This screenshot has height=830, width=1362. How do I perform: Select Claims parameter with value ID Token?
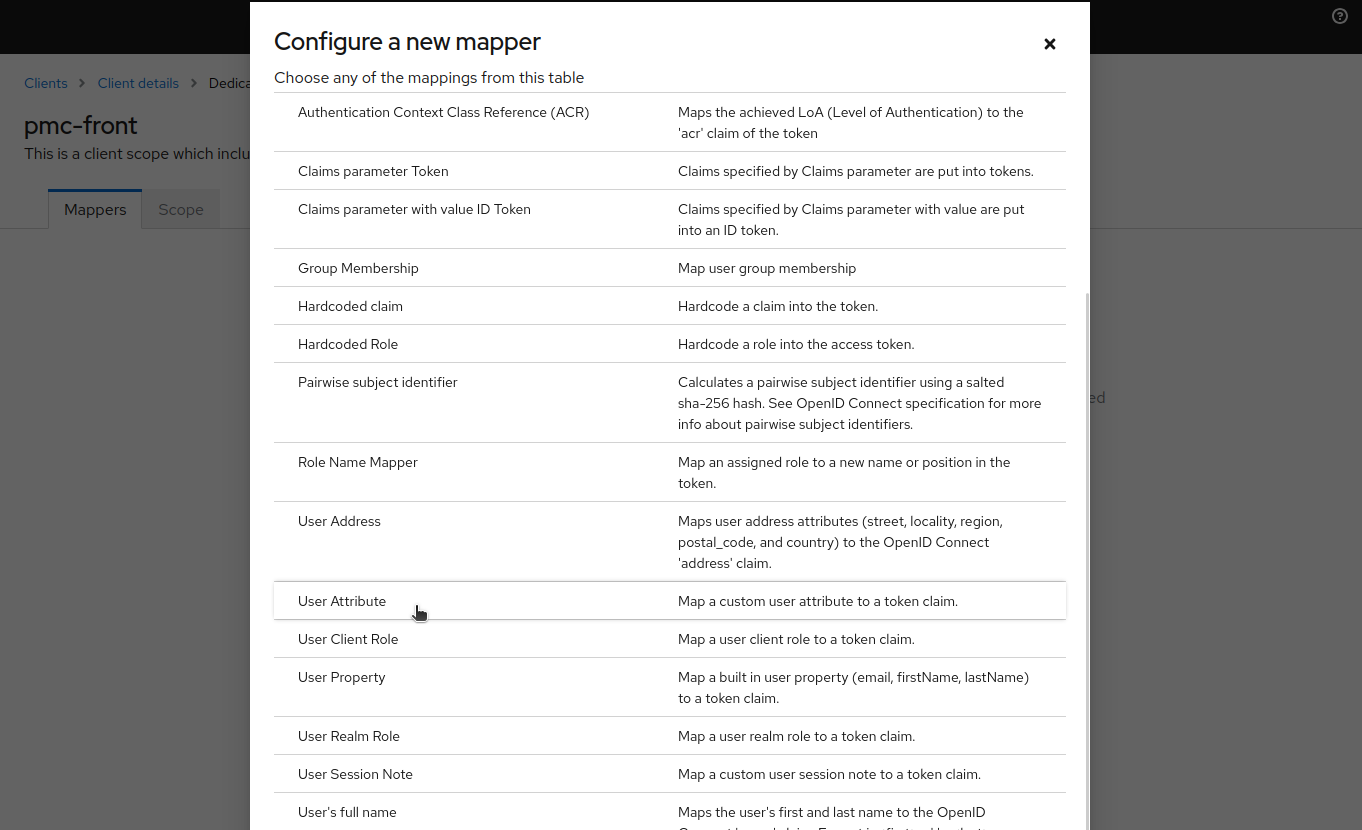tap(414, 209)
